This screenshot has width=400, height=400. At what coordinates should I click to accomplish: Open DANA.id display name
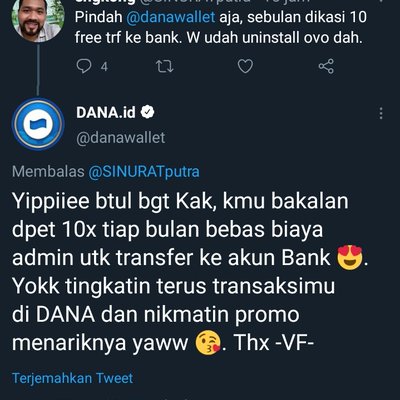pyautogui.click(x=106, y=113)
